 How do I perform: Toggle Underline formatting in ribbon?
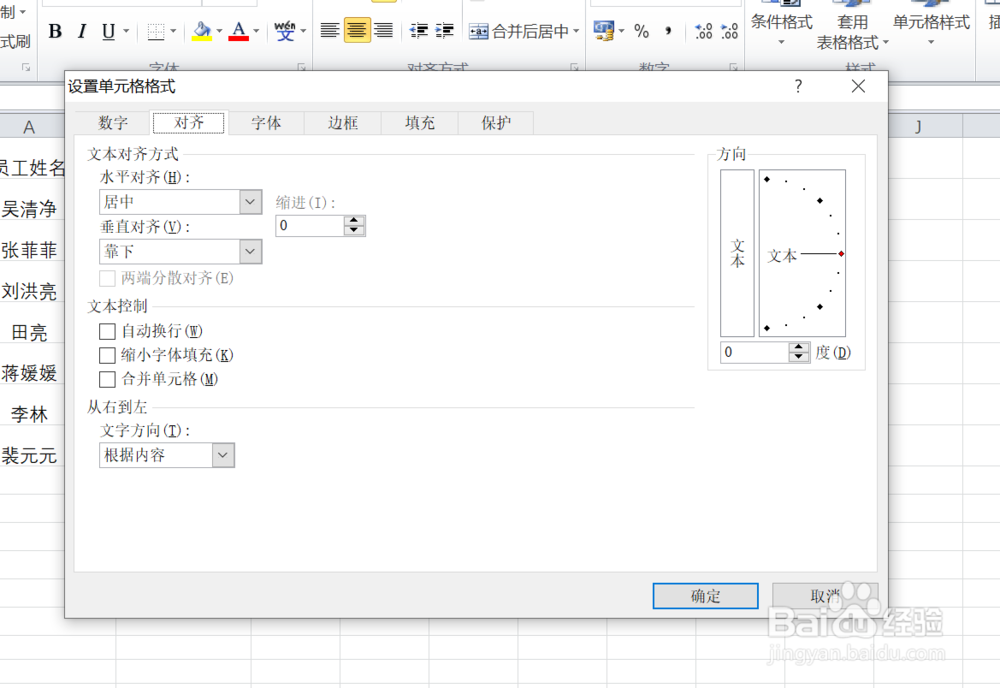[x=108, y=31]
